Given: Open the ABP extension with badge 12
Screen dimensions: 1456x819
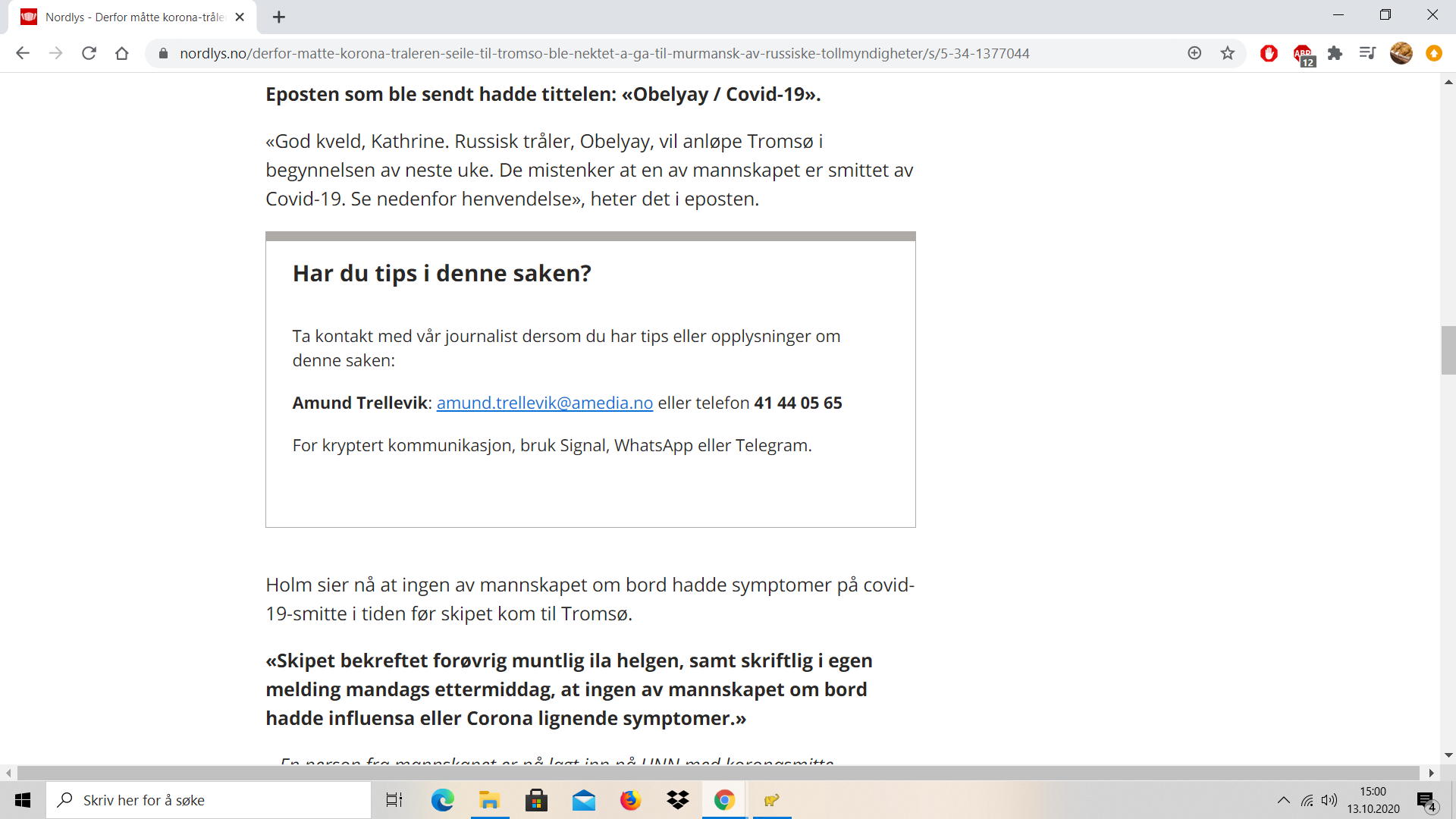Looking at the screenshot, I should coord(1304,55).
